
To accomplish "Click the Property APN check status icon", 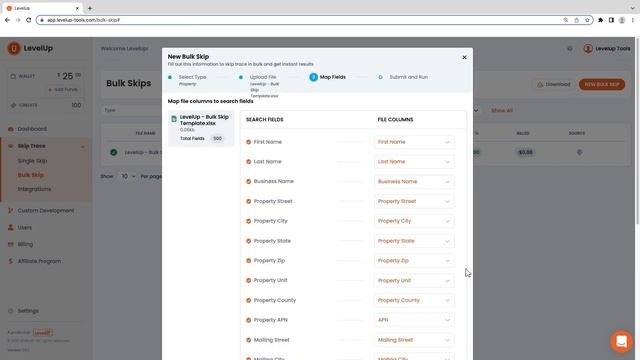I will tap(248, 320).
